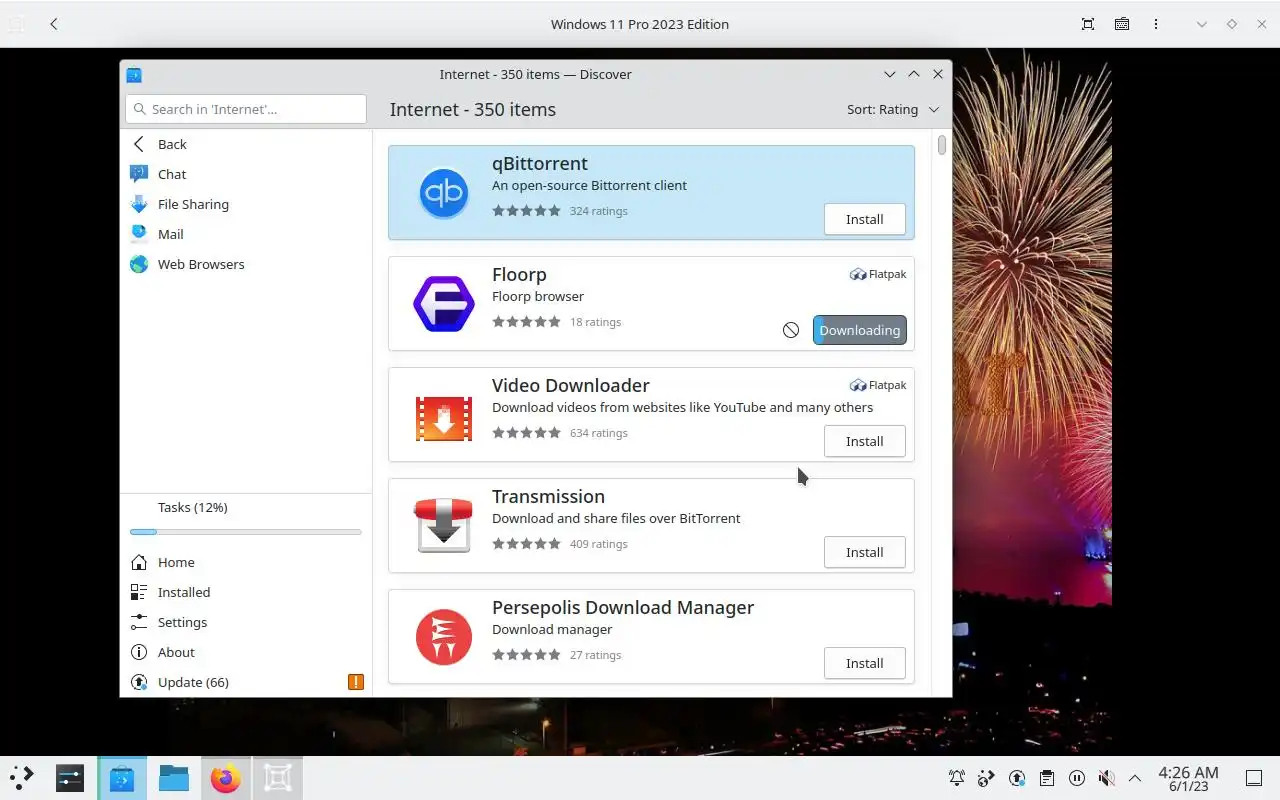The height and width of the screenshot is (800, 1280).
Task: Click the 409 ratings text for Transmission
Action: coord(598,544)
